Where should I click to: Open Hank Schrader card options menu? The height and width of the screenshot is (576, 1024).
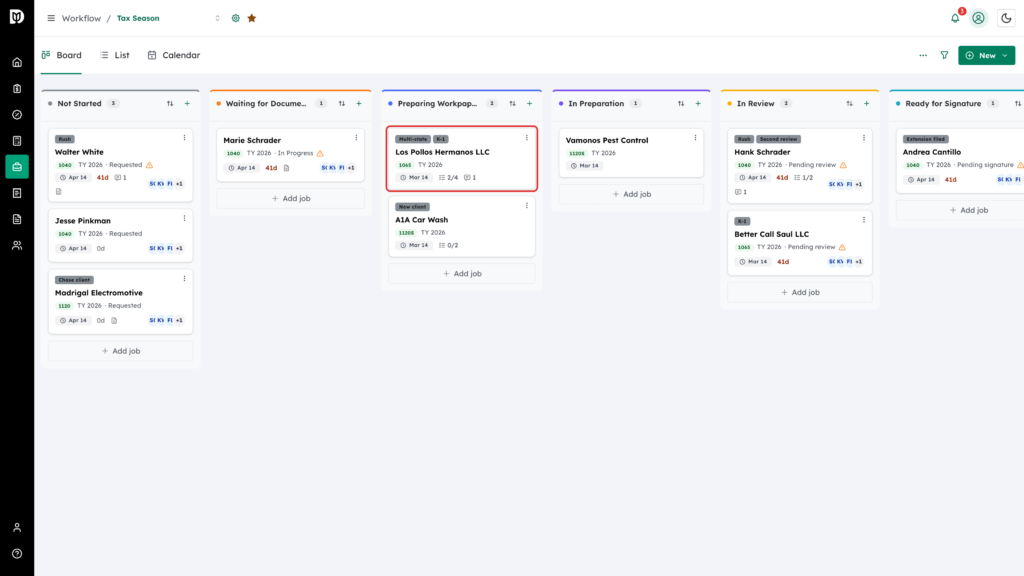864,138
